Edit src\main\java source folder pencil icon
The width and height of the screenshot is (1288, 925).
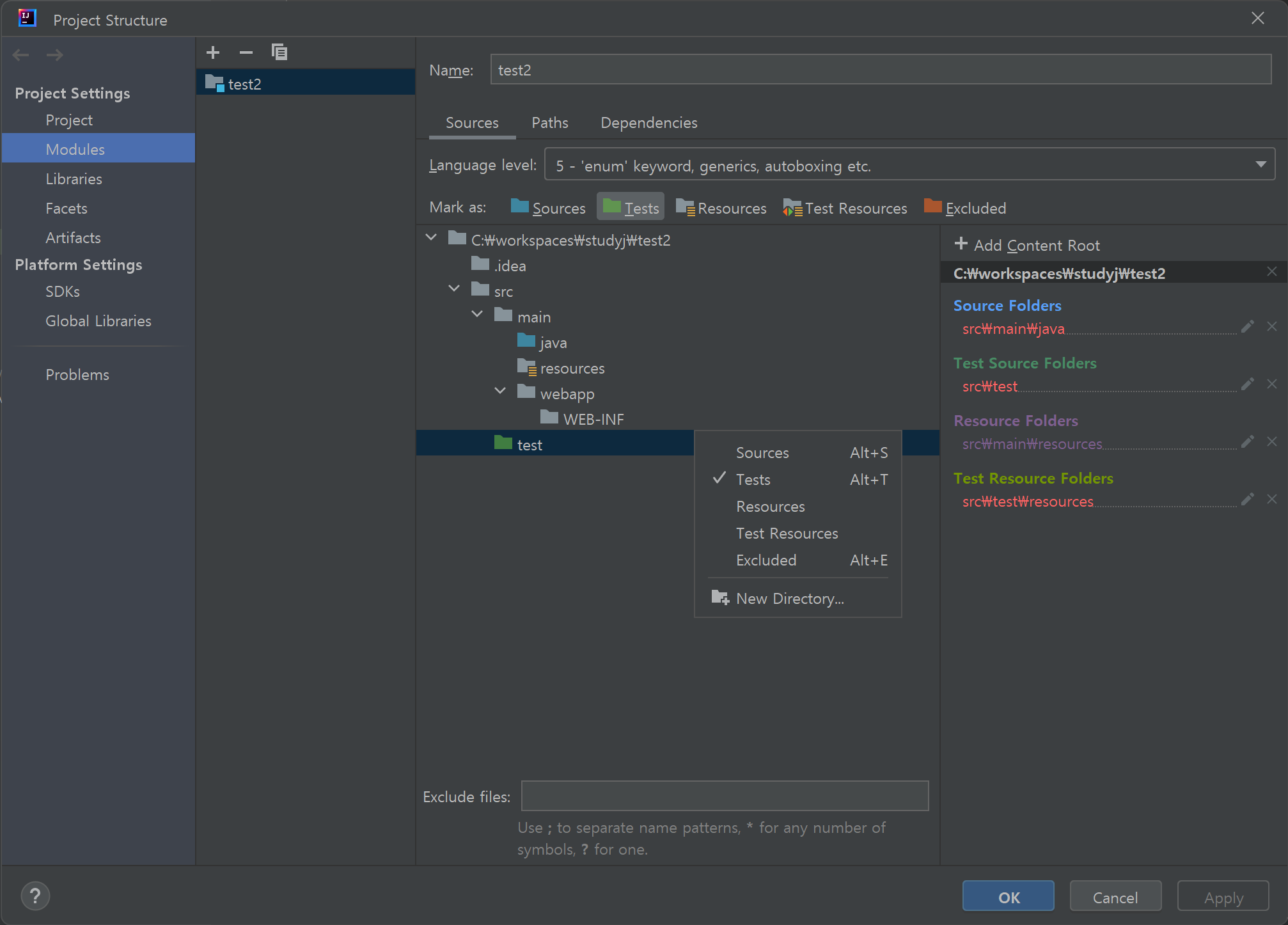click(1247, 327)
